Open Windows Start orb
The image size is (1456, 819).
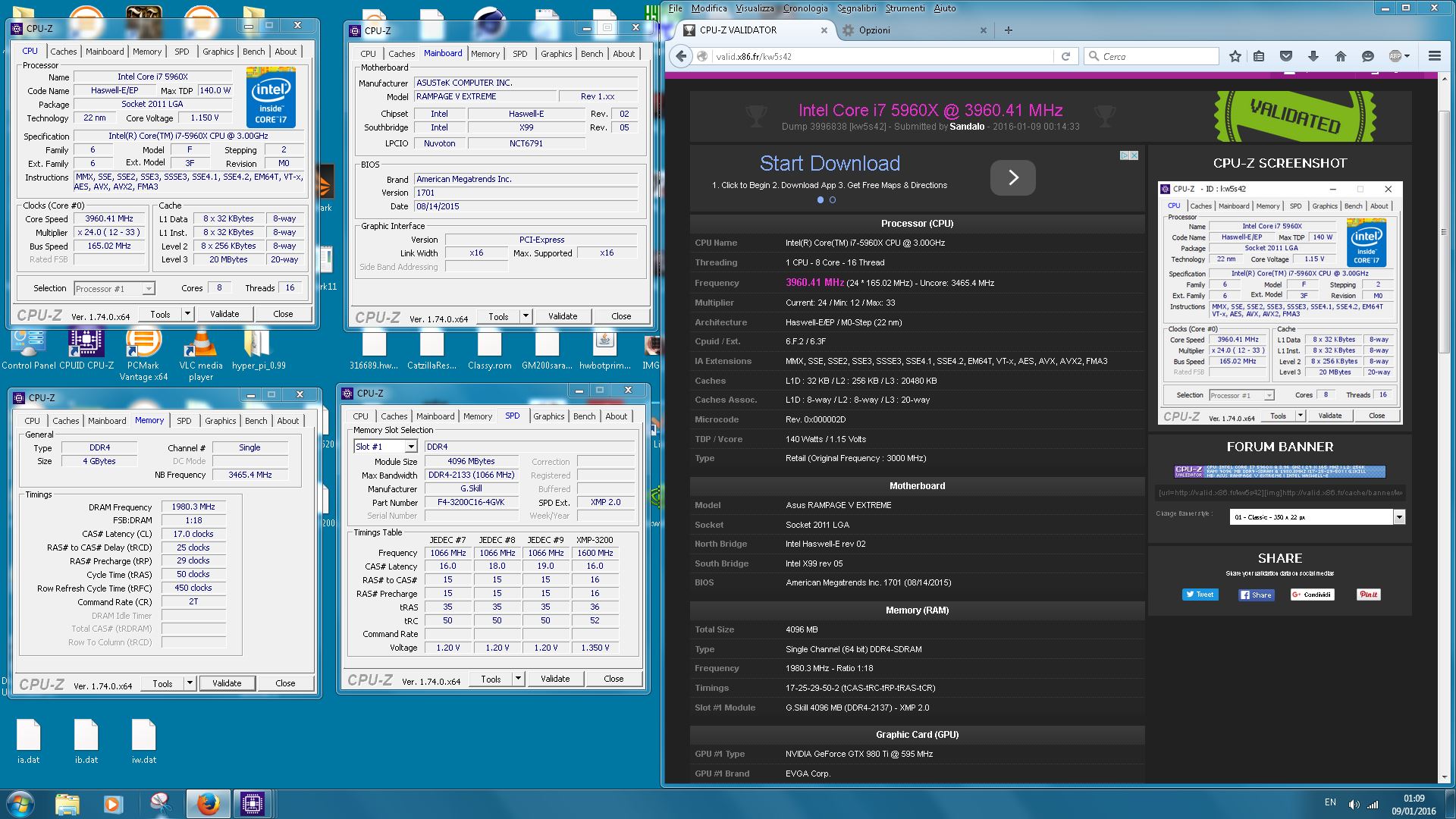(x=20, y=804)
